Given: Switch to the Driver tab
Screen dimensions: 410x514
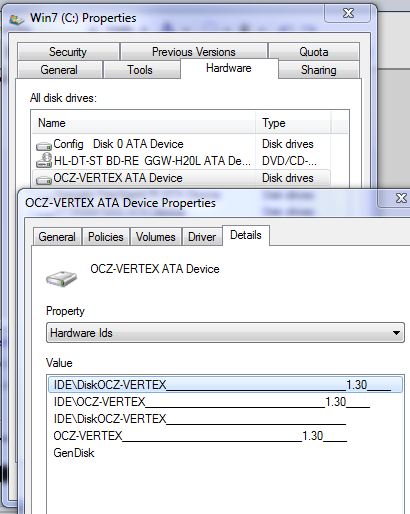Looking at the screenshot, I should tap(202, 237).
